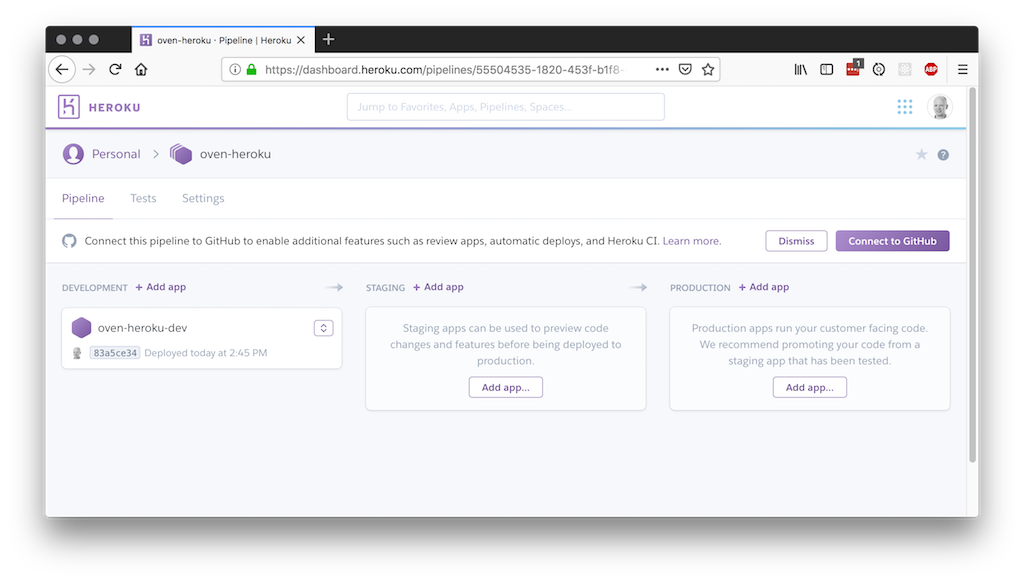Open the Learn more link
Screen dimensions: 1024x582
[692, 241]
